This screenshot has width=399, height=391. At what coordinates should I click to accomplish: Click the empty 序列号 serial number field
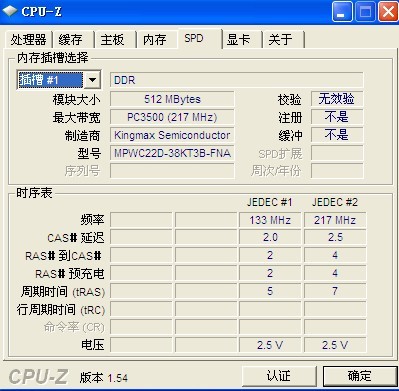172,171
